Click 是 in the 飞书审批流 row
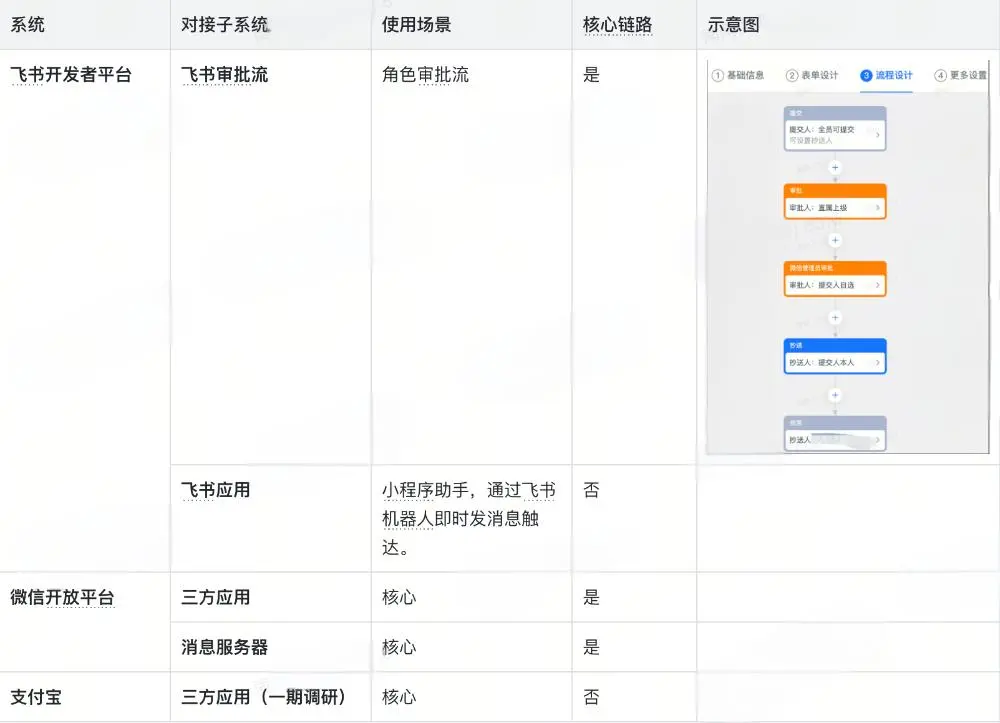Viewport: 1000px width, 723px height. click(x=591, y=75)
